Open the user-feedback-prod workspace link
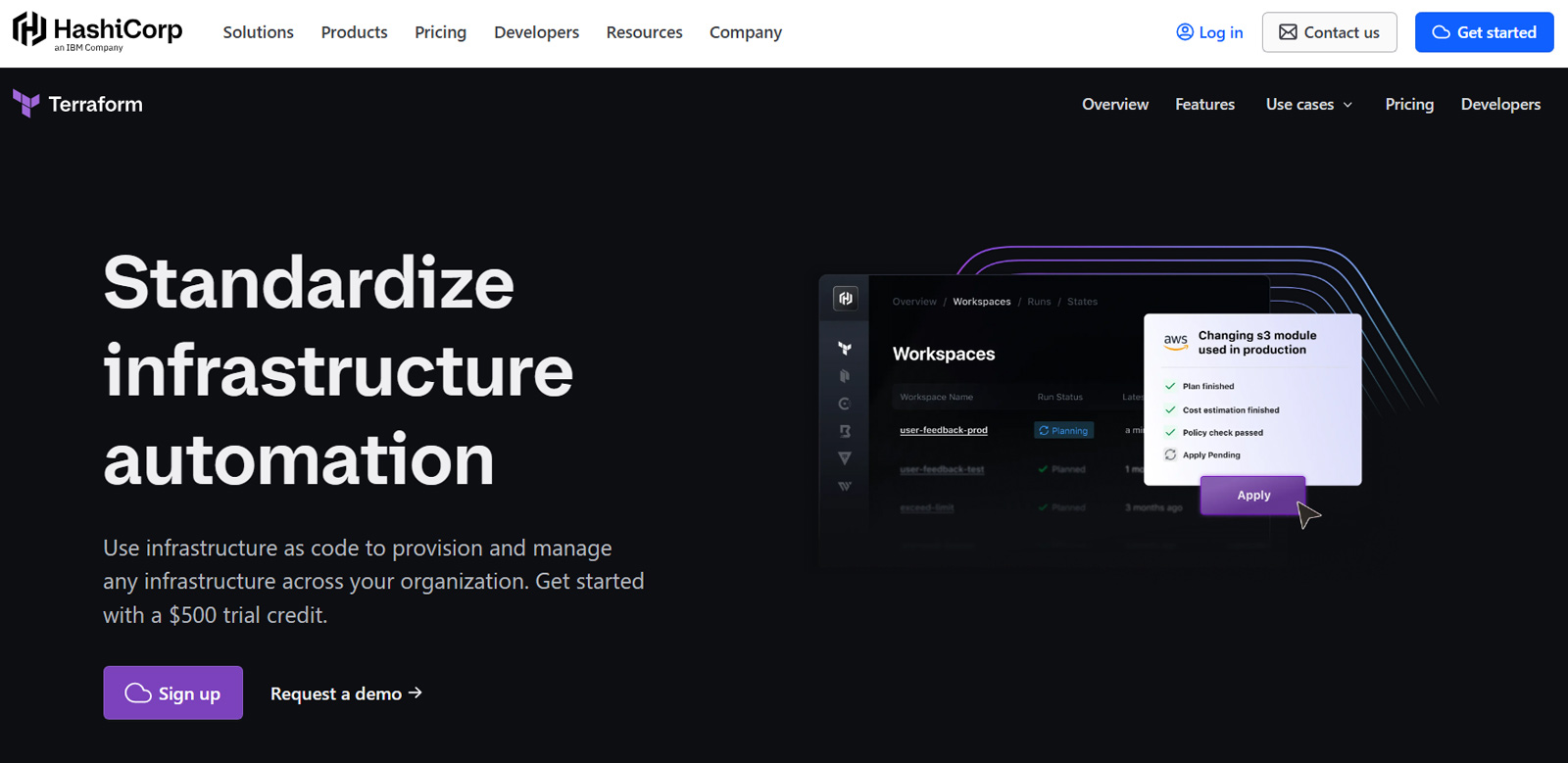The height and width of the screenshot is (763, 1568). tap(944, 430)
